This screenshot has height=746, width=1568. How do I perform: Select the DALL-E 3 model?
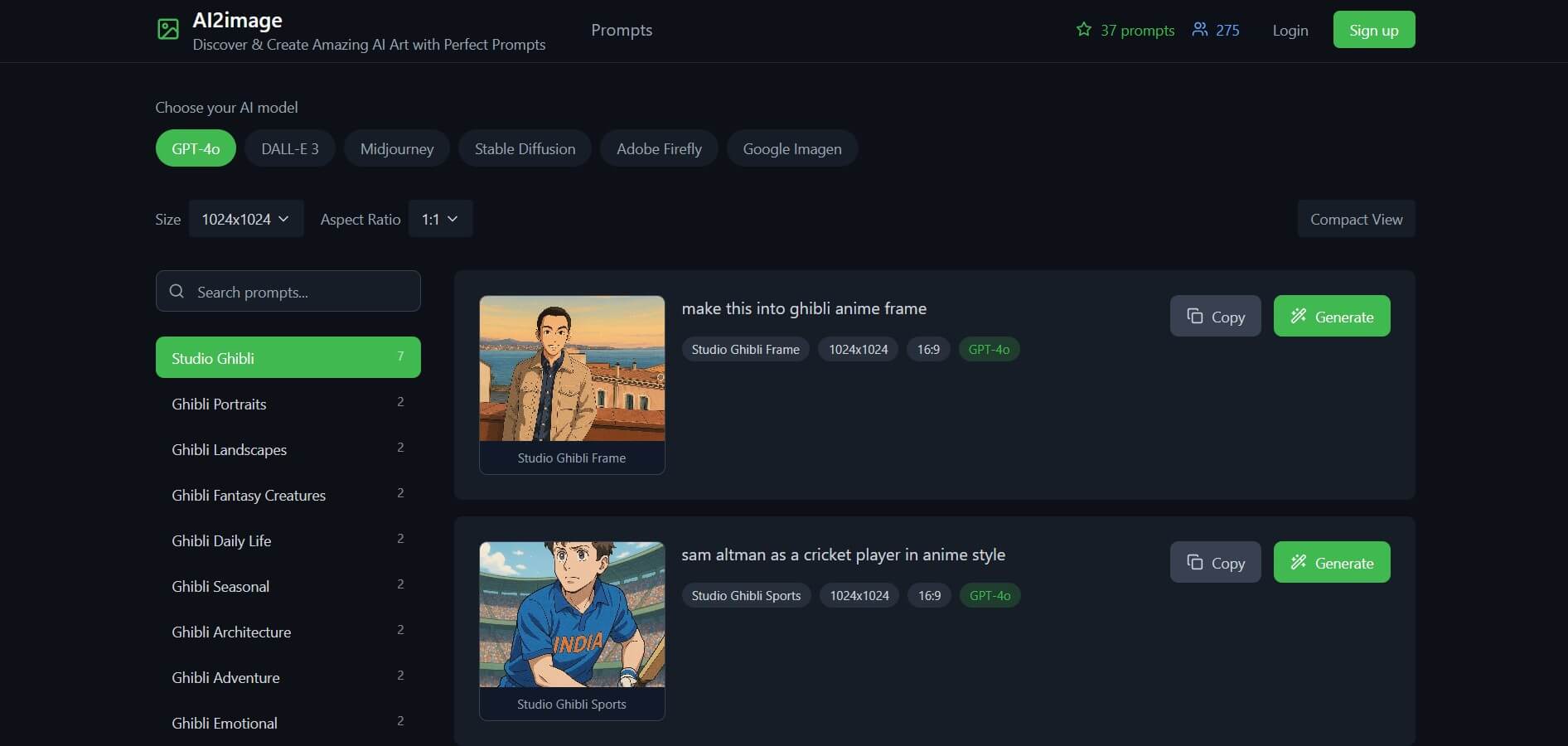point(290,148)
